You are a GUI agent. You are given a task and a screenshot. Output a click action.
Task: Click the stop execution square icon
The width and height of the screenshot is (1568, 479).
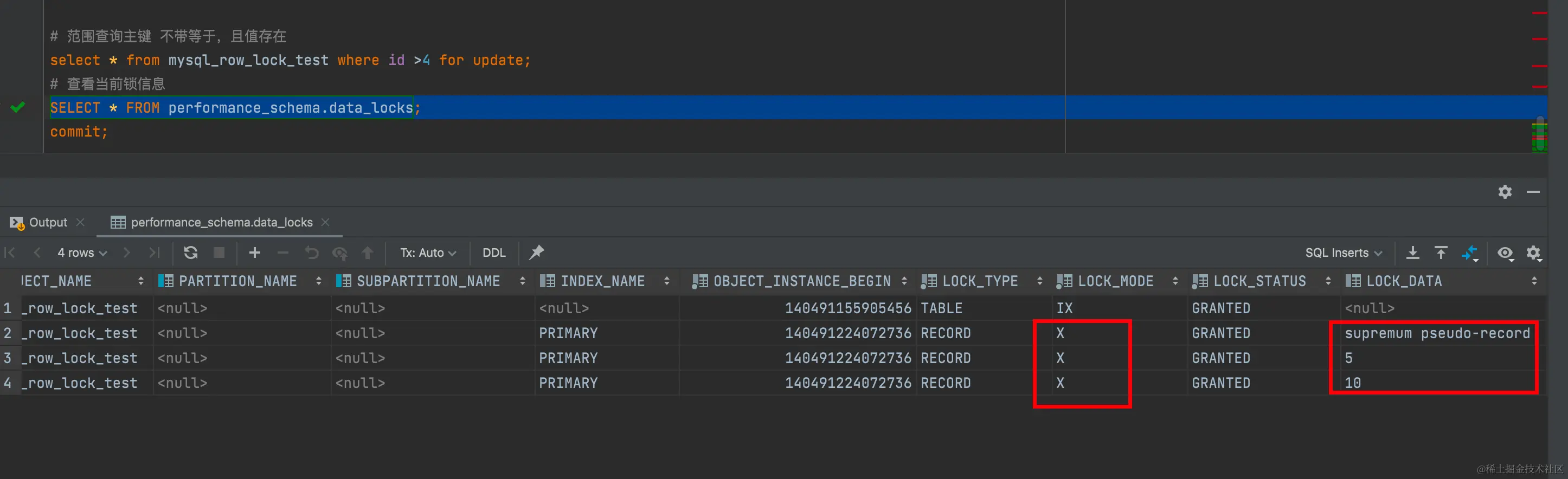click(x=219, y=253)
